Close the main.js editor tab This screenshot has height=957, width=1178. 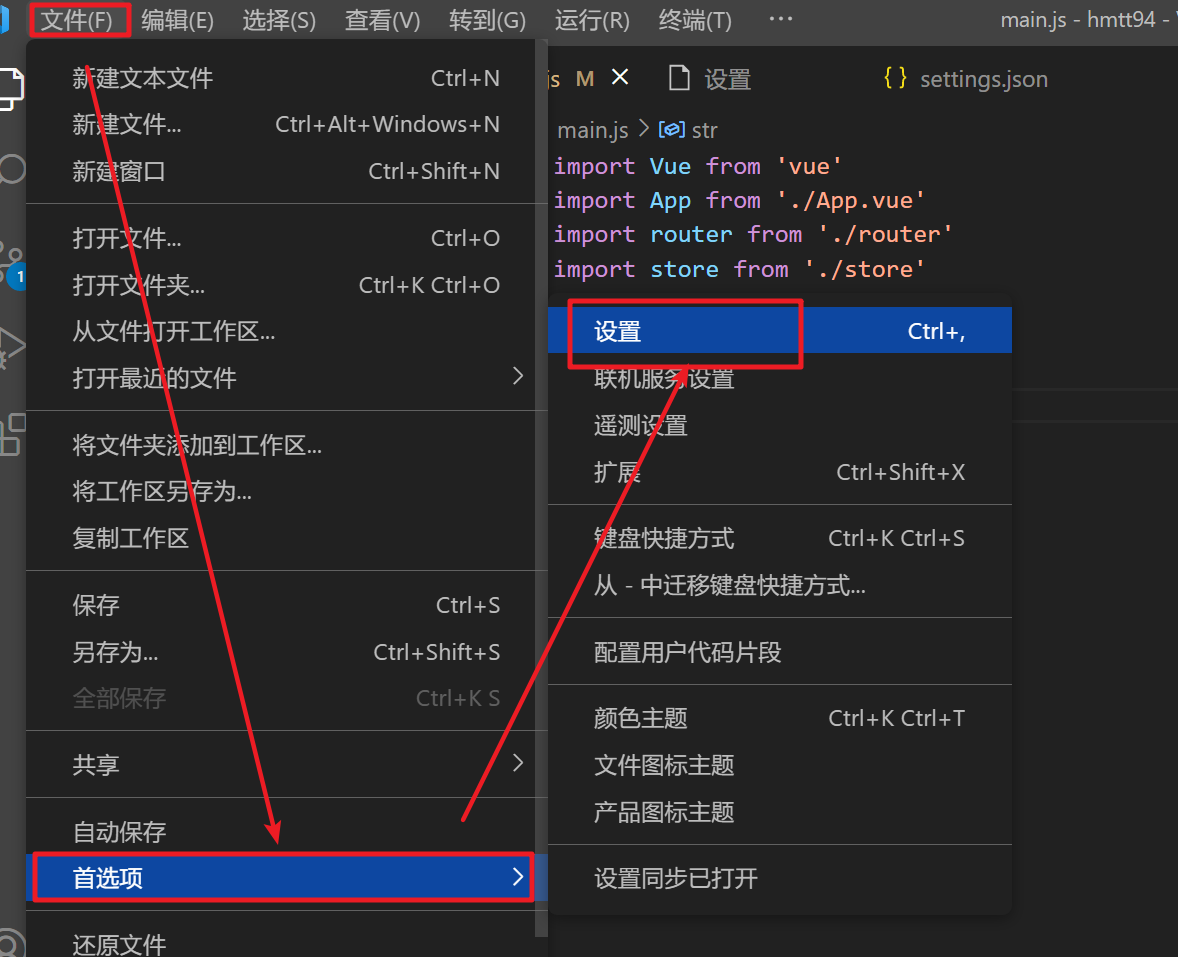click(x=620, y=78)
